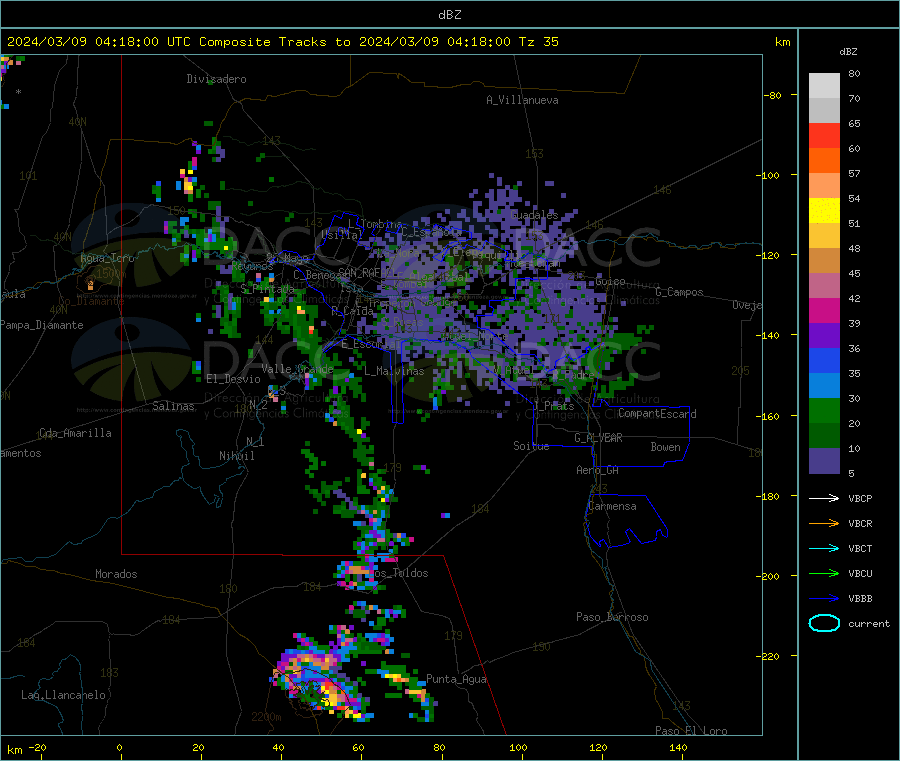Click the 100 km X-axis tick label
The width and height of the screenshot is (900, 761).
[x=518, y=747]
